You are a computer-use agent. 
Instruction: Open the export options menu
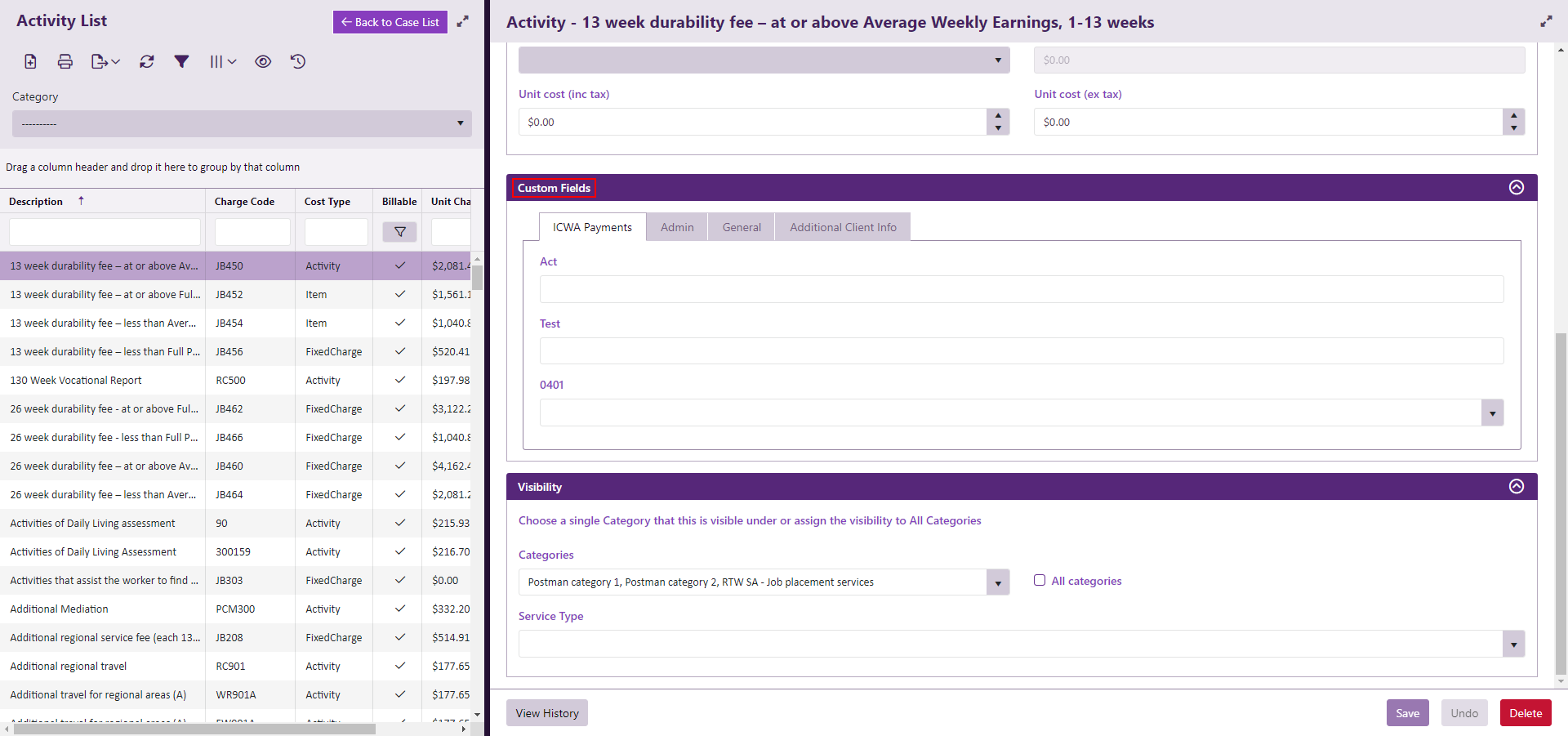[105, 61]
